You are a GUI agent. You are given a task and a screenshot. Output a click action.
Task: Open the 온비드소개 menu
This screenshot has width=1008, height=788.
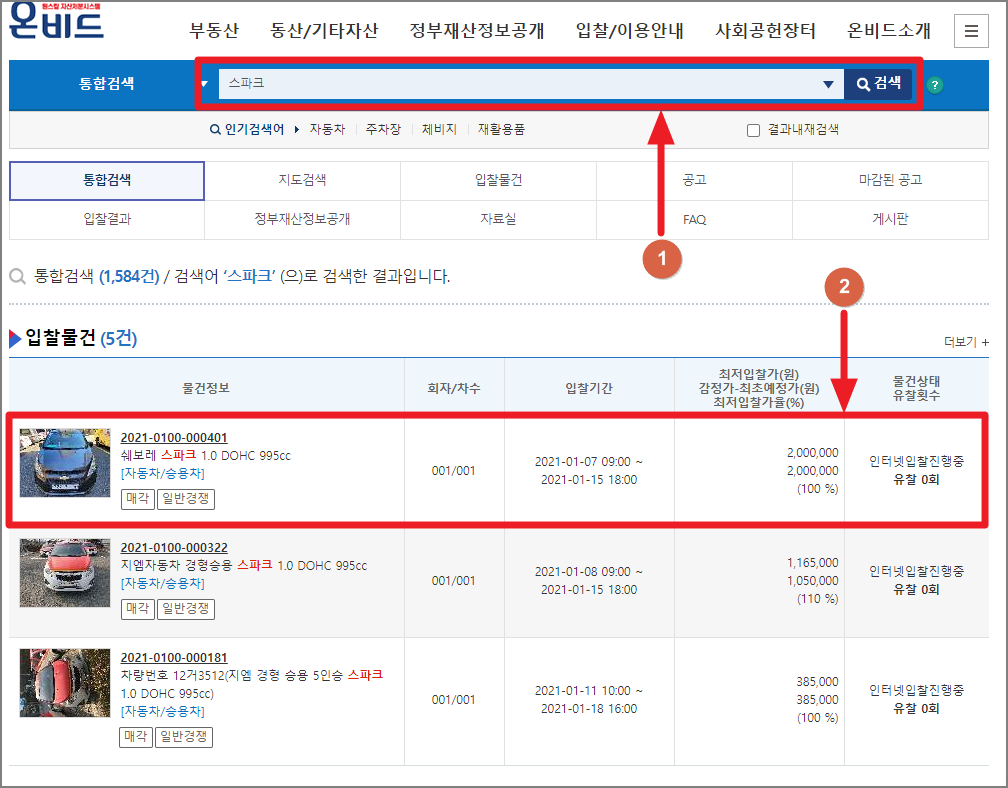point(888,30)
